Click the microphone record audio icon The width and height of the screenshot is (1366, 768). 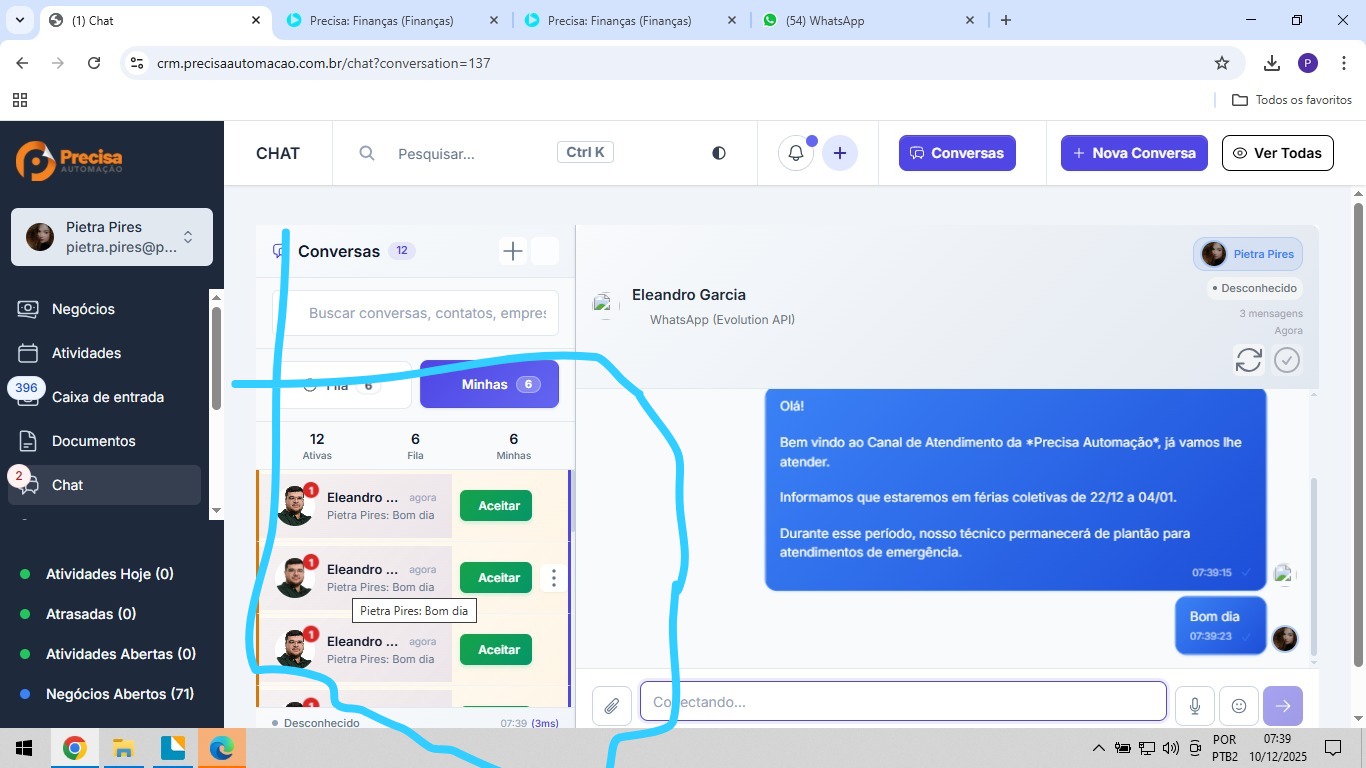click(1194, 706)
